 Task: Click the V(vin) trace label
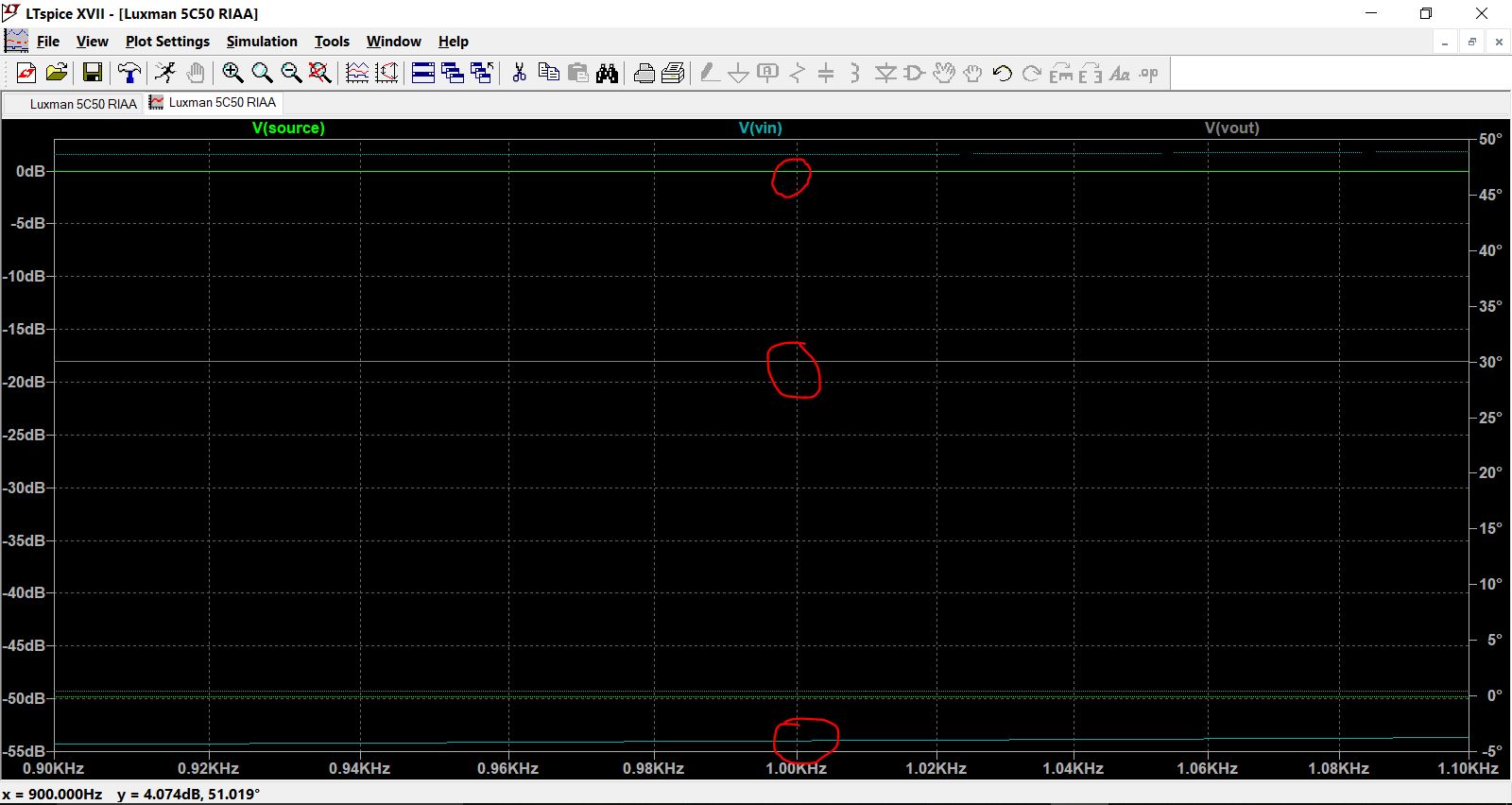[x=761, y=128]
